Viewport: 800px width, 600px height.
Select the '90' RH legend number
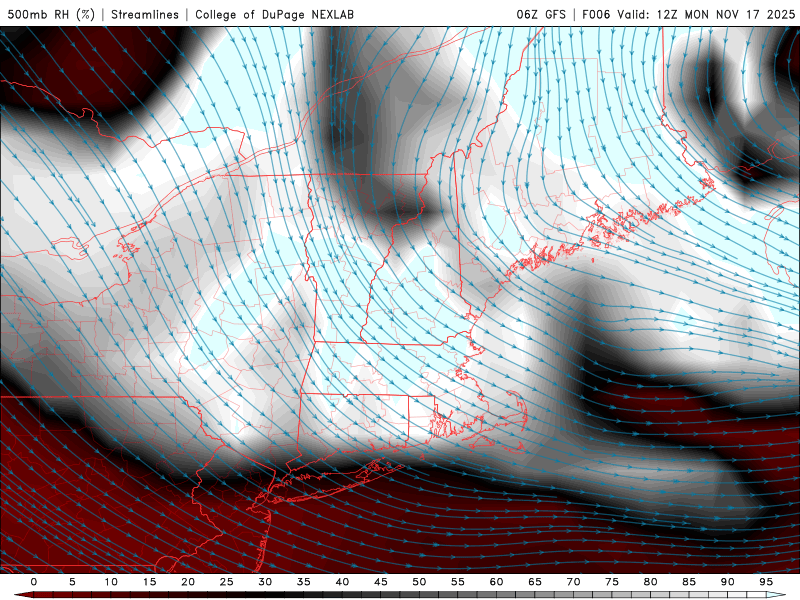click(727, 582)
